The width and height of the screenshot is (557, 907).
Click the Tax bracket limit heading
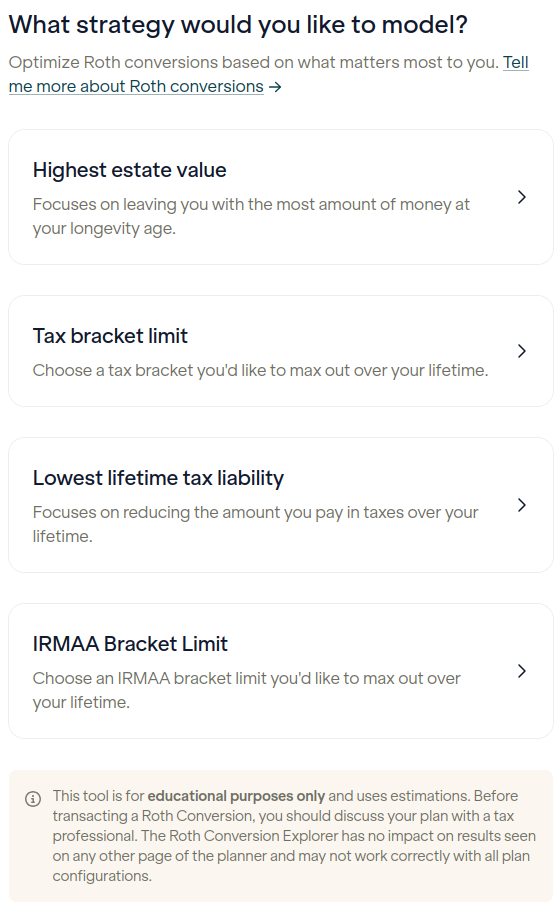(x=110, y=336)
